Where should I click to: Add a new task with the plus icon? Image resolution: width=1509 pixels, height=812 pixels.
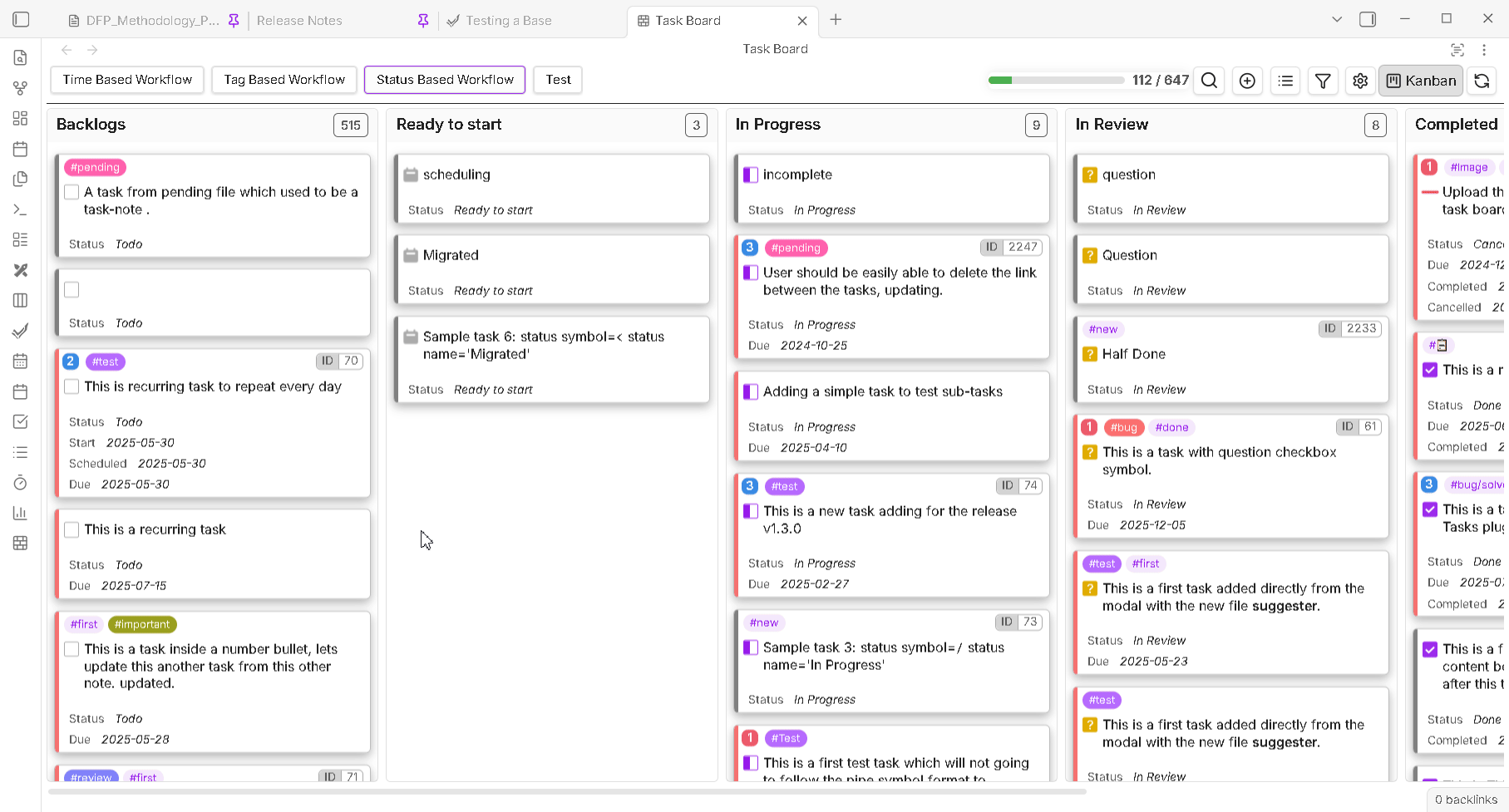click(1247, 81)
